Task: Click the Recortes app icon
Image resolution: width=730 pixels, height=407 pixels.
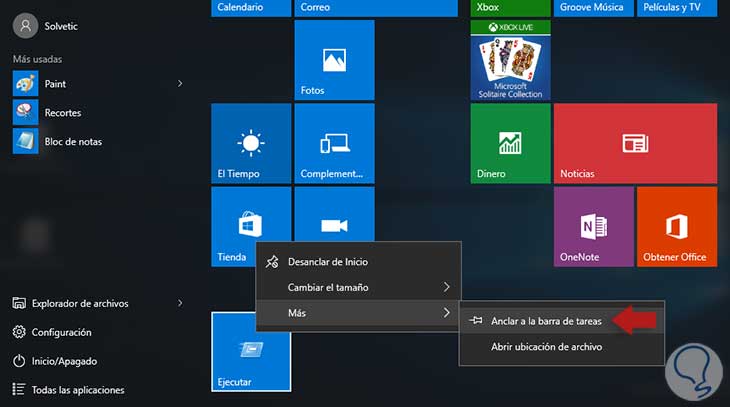Action: [x=25, y=113]
